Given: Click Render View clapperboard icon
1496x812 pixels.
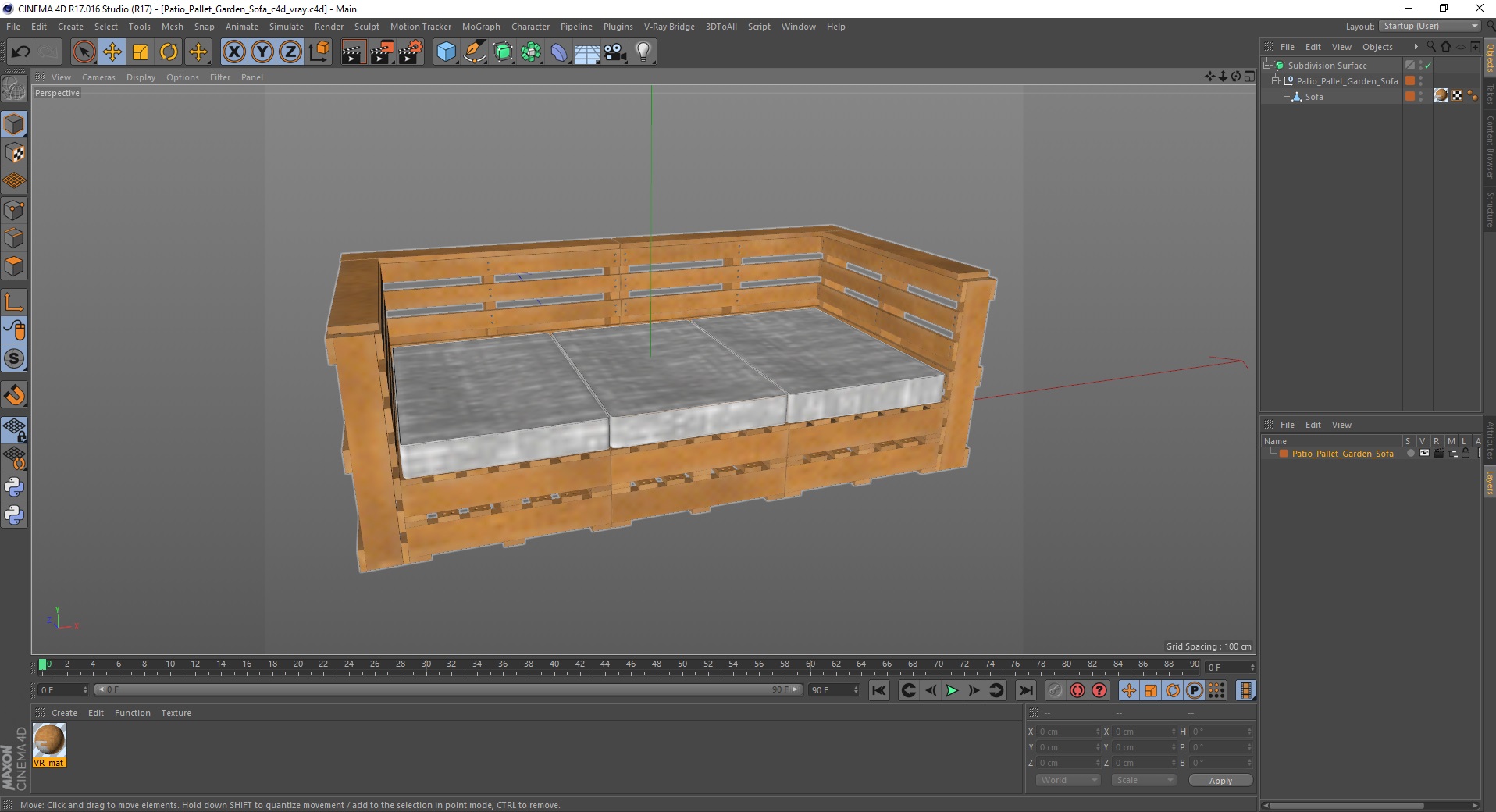Looking at the screenshot, I should pyautogui.click(x=353, y=52).
